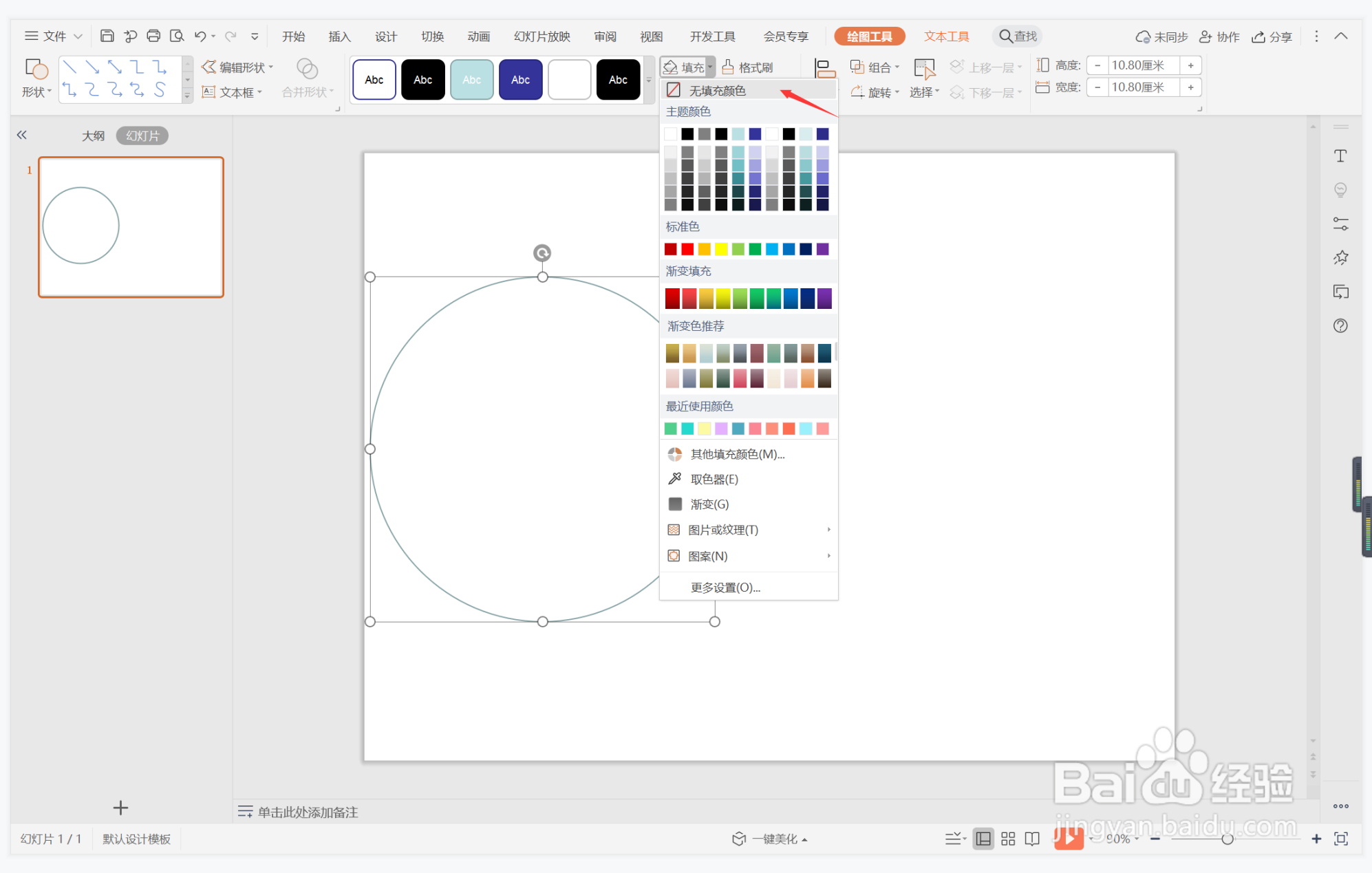Open the help icon in right sidebar
The image size is (1372, 873).
click(1340, 325)
